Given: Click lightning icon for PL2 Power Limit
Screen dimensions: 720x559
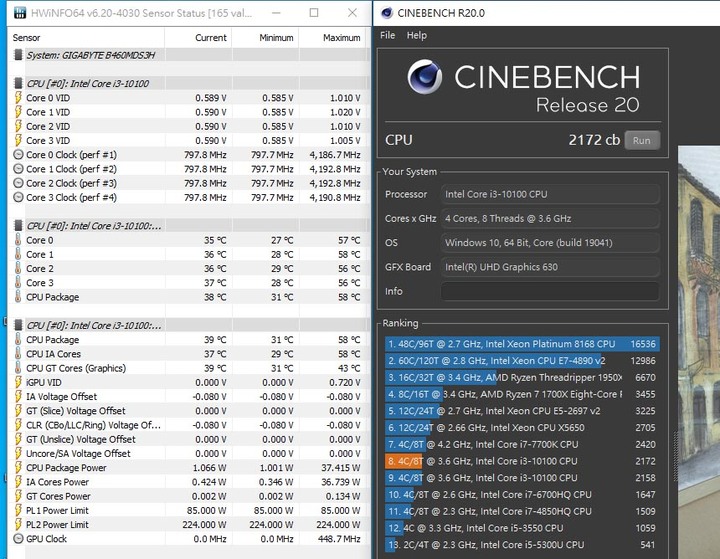Looking at the screenshot, I should 18,525.
